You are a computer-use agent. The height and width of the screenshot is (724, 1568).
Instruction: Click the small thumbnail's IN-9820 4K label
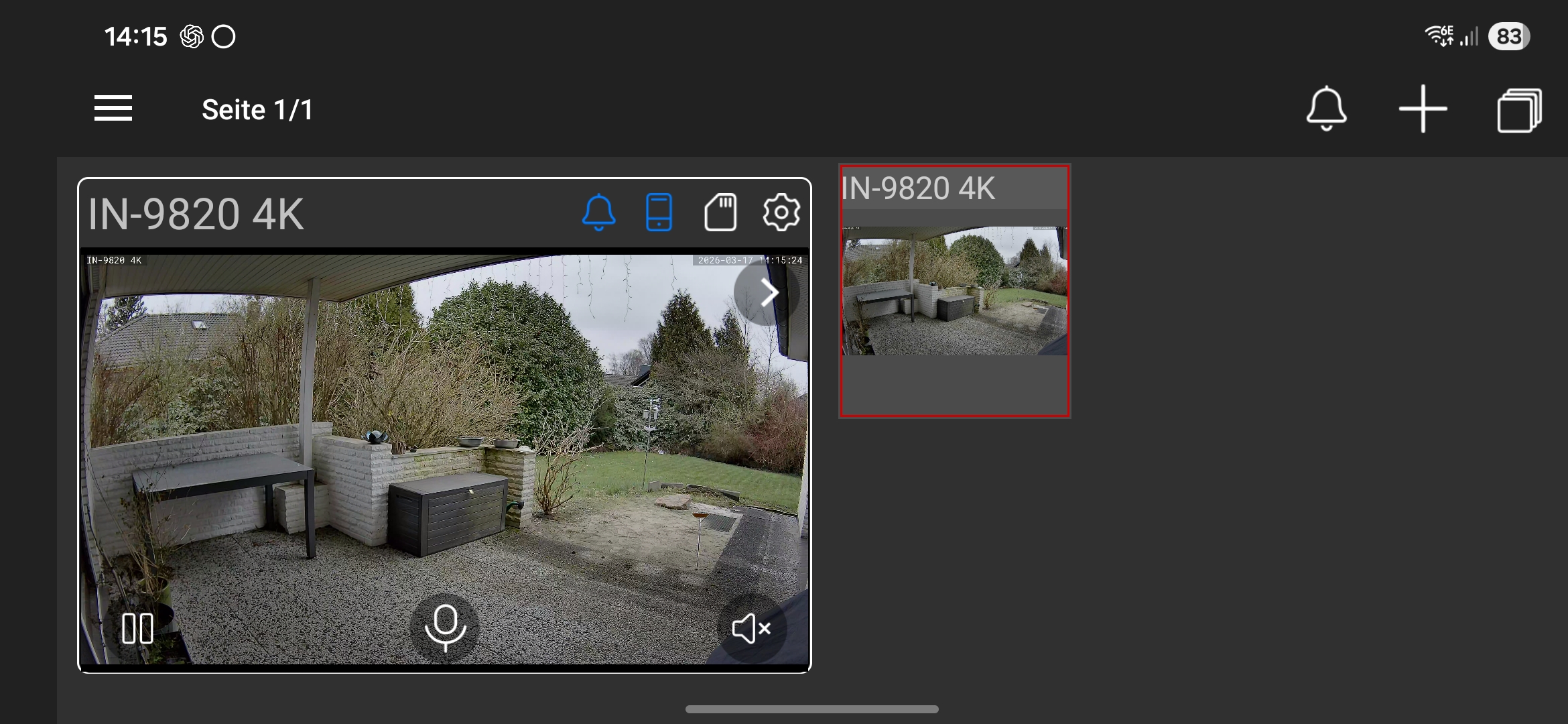[918, 188]
